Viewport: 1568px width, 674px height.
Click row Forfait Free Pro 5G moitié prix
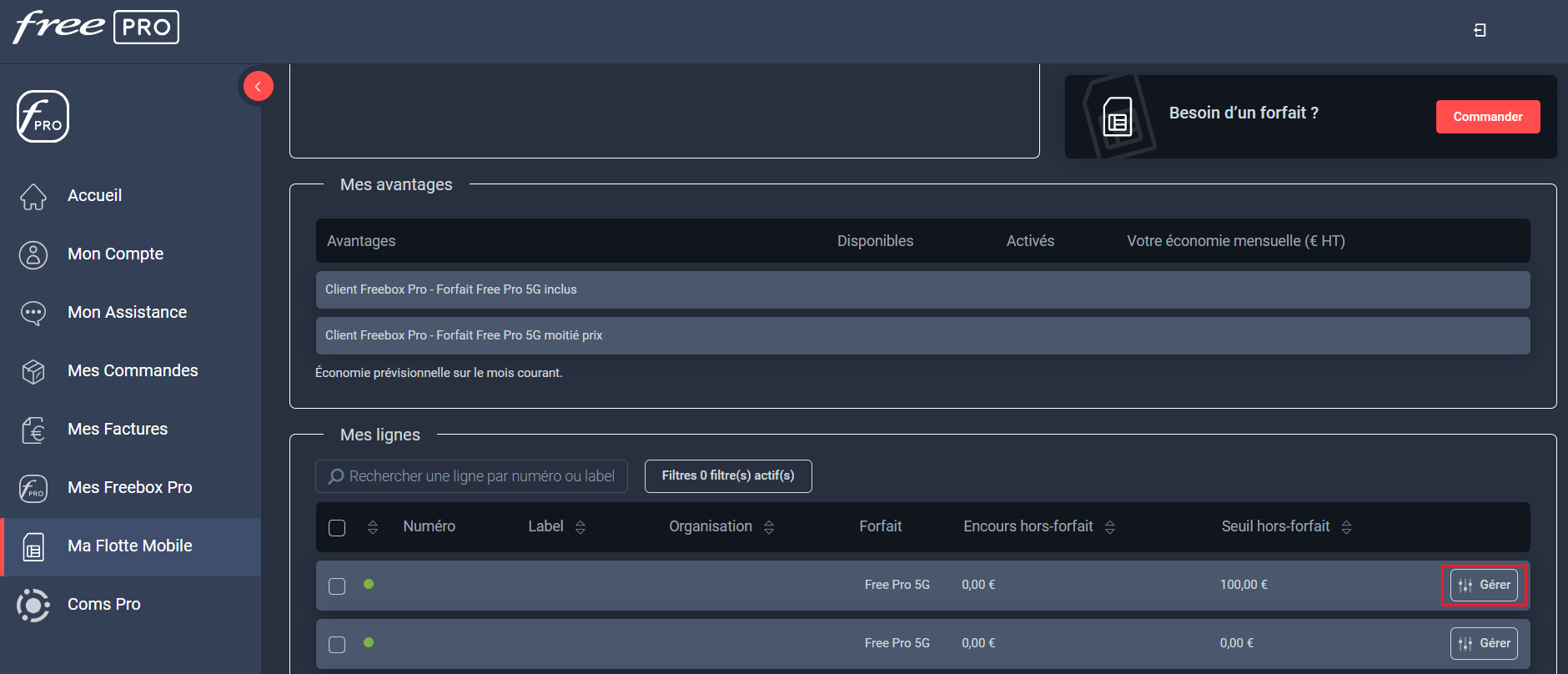coord(922,335)
